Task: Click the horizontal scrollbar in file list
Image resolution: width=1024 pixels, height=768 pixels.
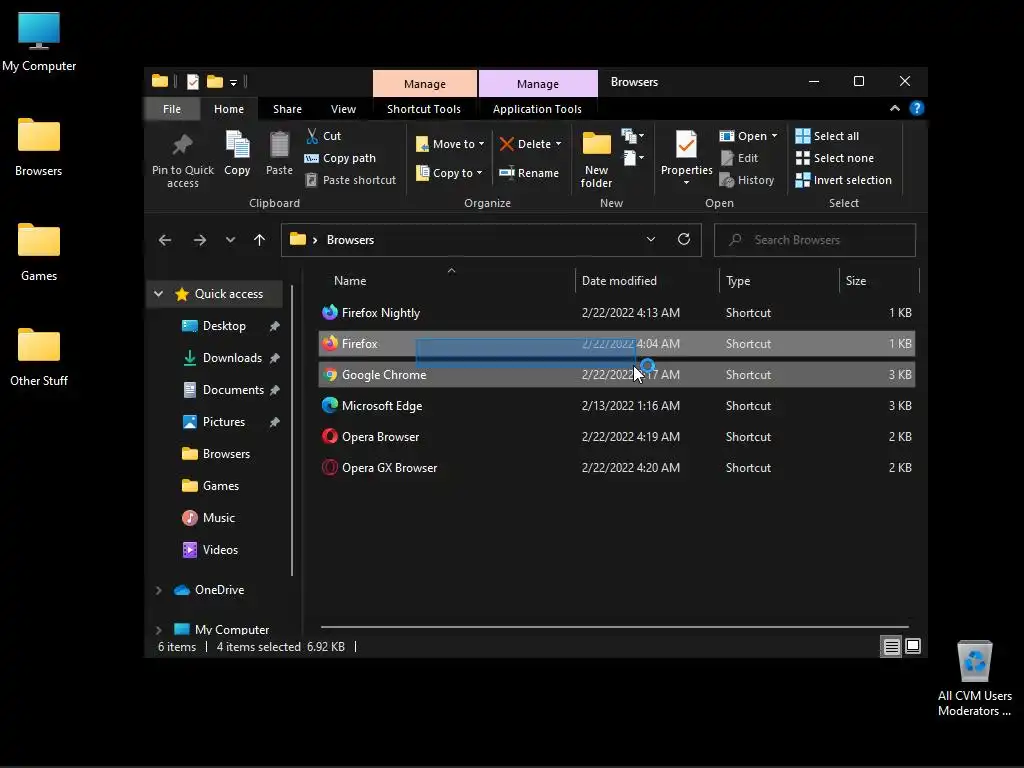Action: click(614, 627)
